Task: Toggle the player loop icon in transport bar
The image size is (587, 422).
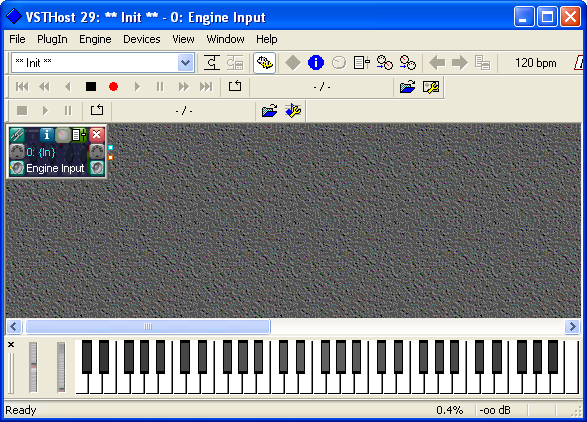Action: (x=235, y=87)
